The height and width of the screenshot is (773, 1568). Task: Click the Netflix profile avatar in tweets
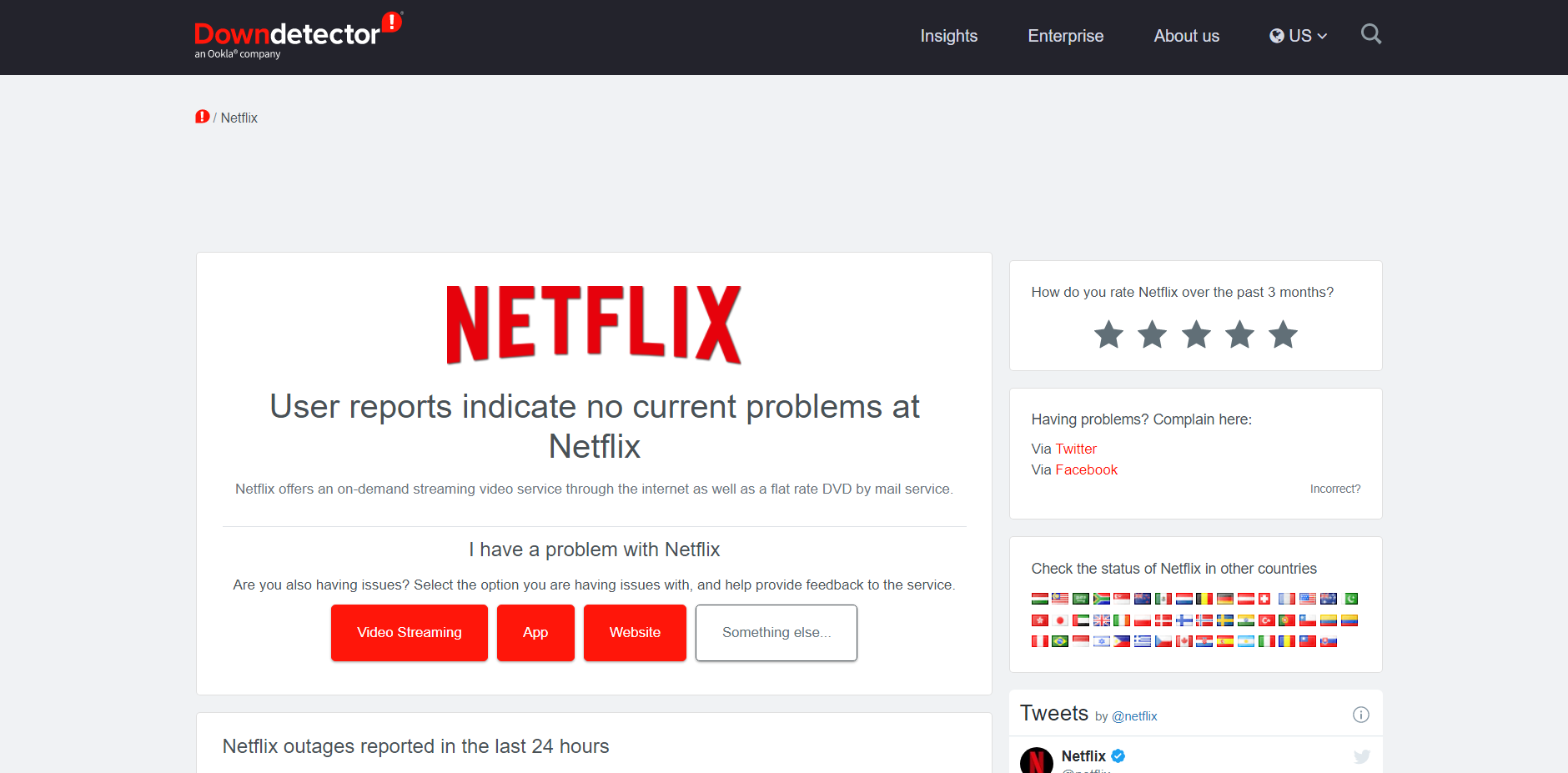(x=1037, y=760)
